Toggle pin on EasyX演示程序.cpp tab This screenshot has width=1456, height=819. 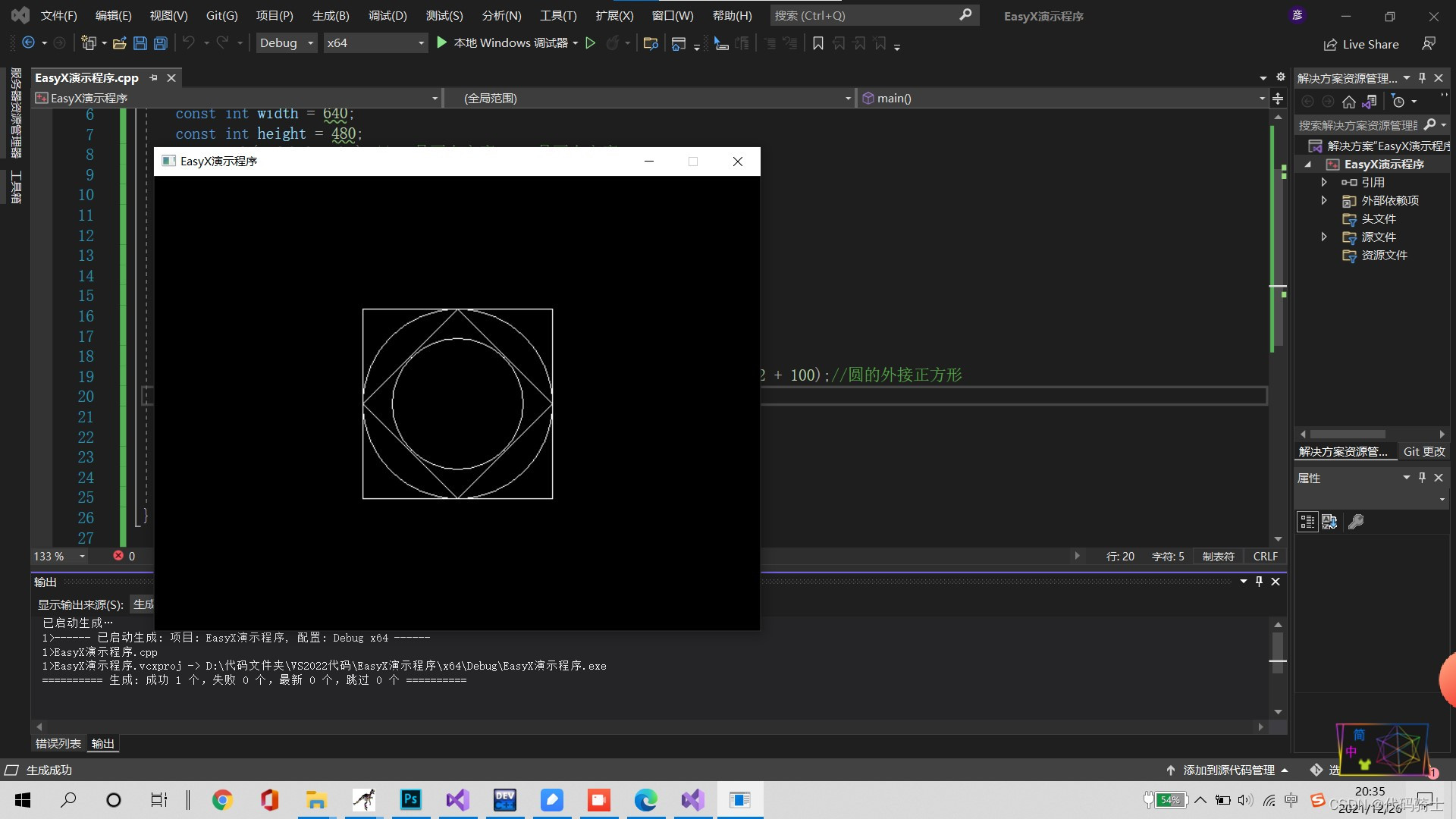pos(154,78)
